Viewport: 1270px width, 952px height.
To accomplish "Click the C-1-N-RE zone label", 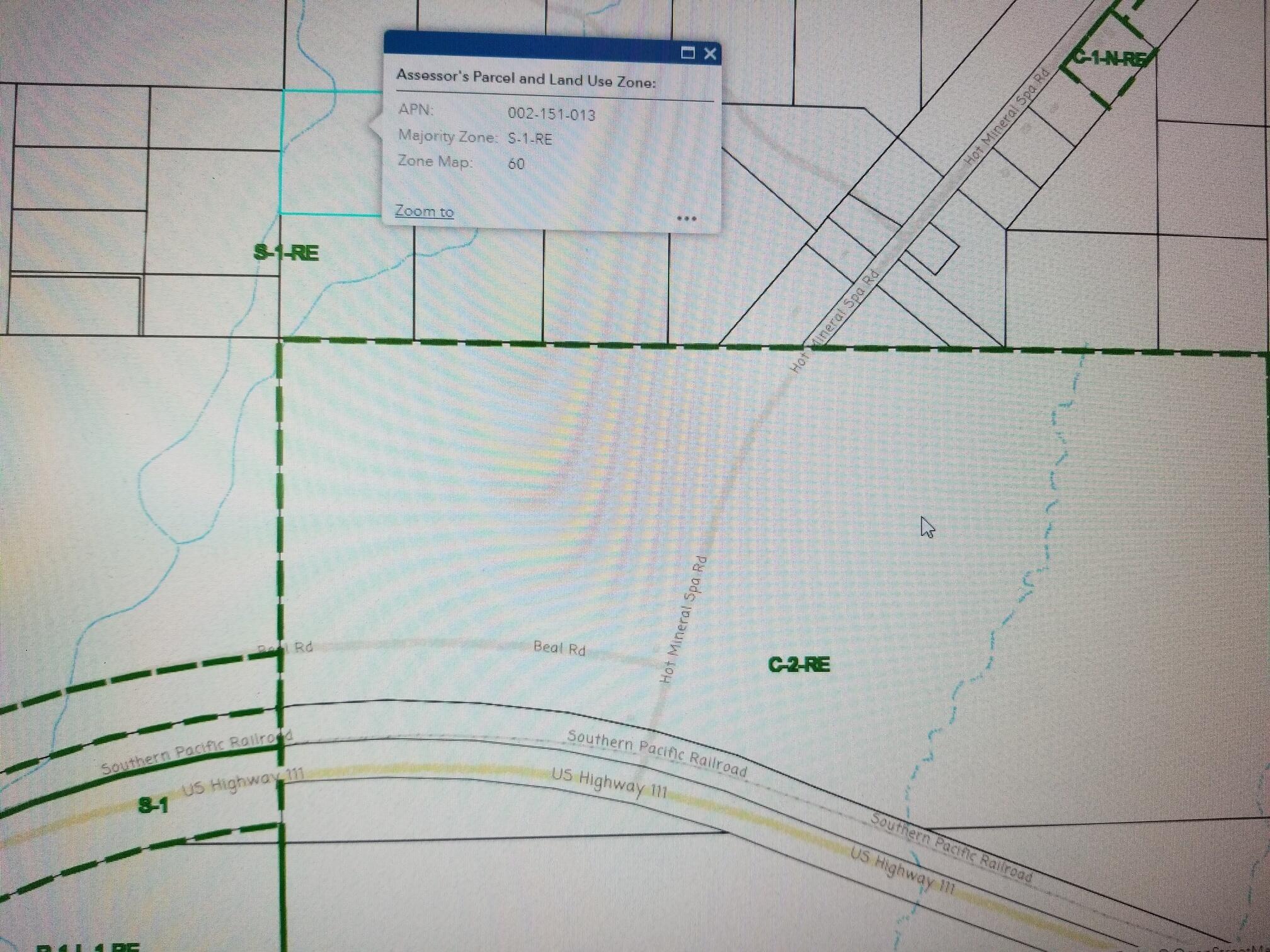I will pyautogui.click(x=1110, y=59).
